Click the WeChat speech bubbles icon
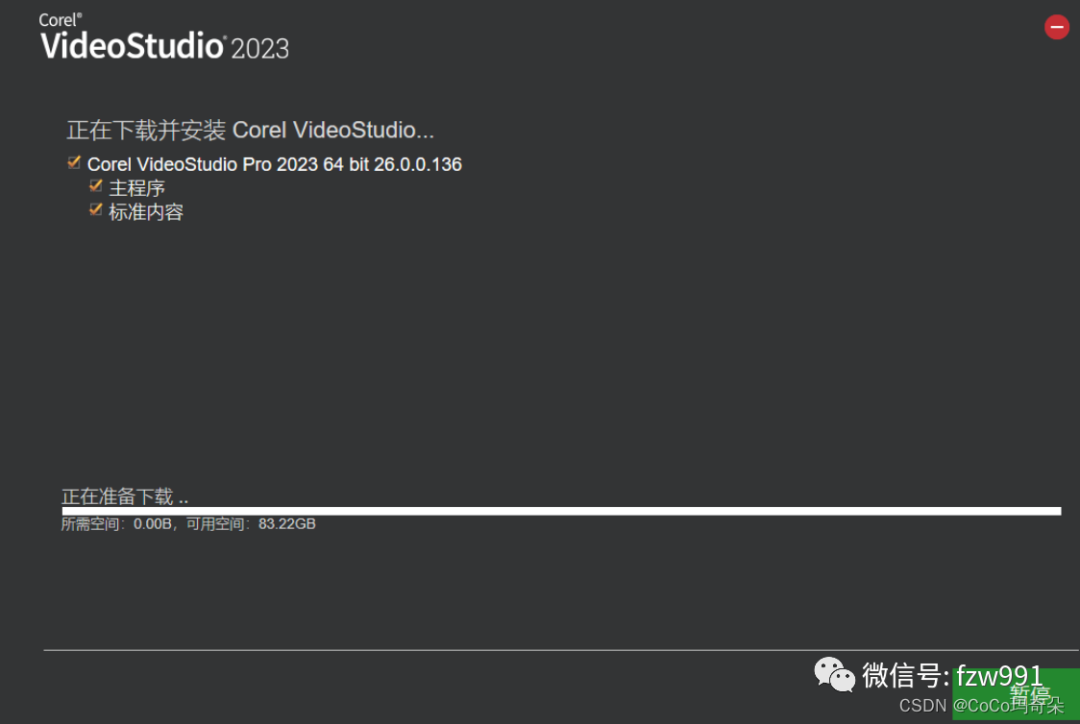Viewport: 1080px width, 724px height. coord(834,674)
